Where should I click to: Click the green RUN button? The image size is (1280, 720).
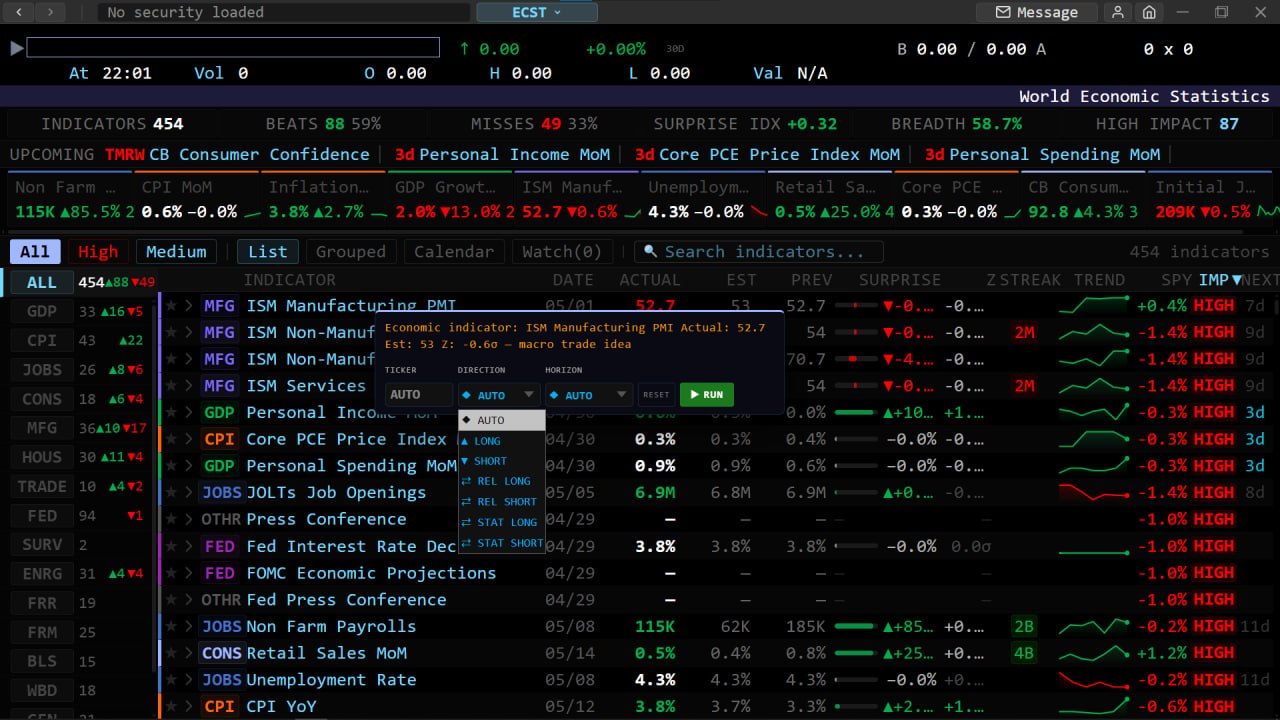click(706, 395)
